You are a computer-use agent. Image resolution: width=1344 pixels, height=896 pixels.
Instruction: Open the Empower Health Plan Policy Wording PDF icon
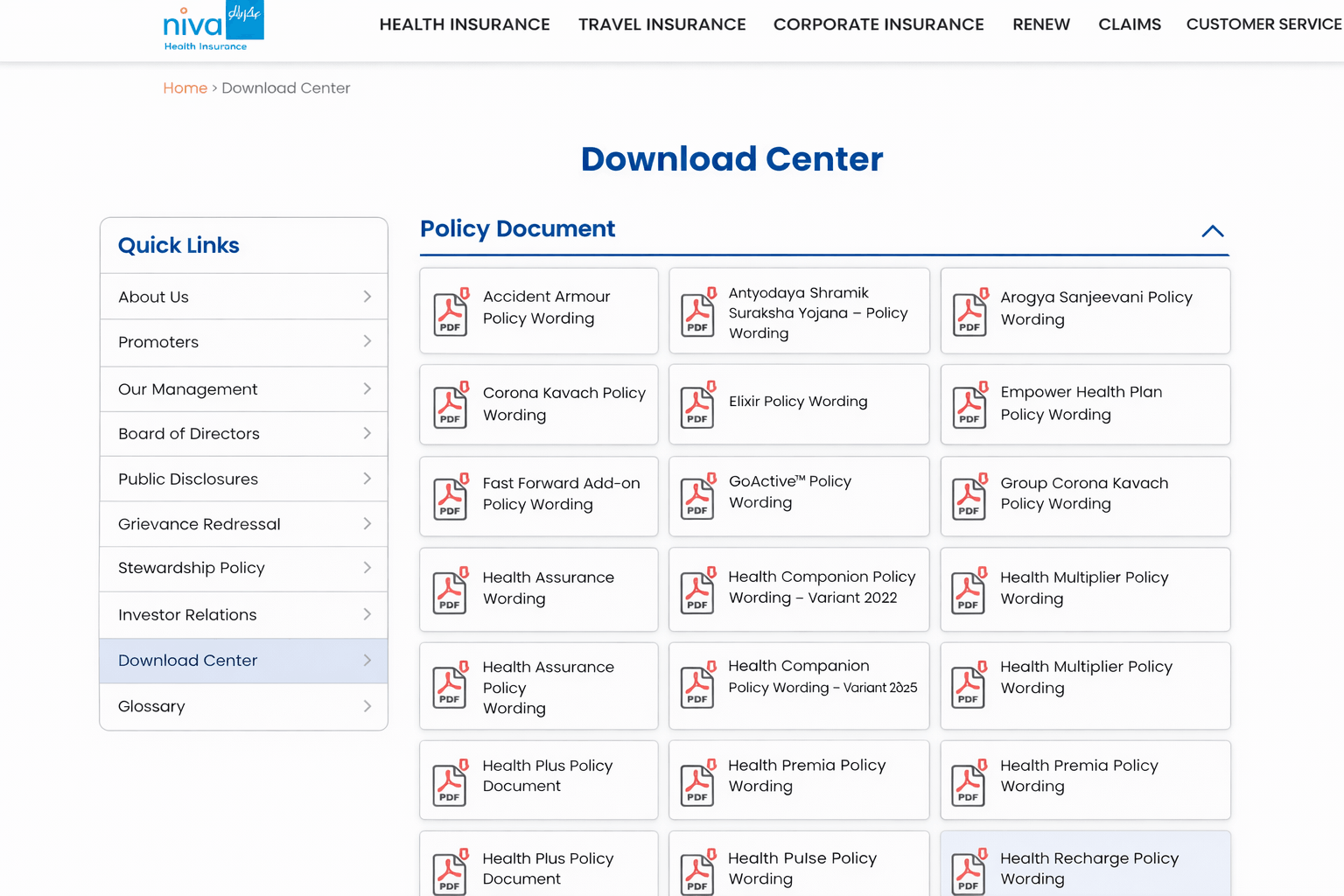(x=969, y=405)
